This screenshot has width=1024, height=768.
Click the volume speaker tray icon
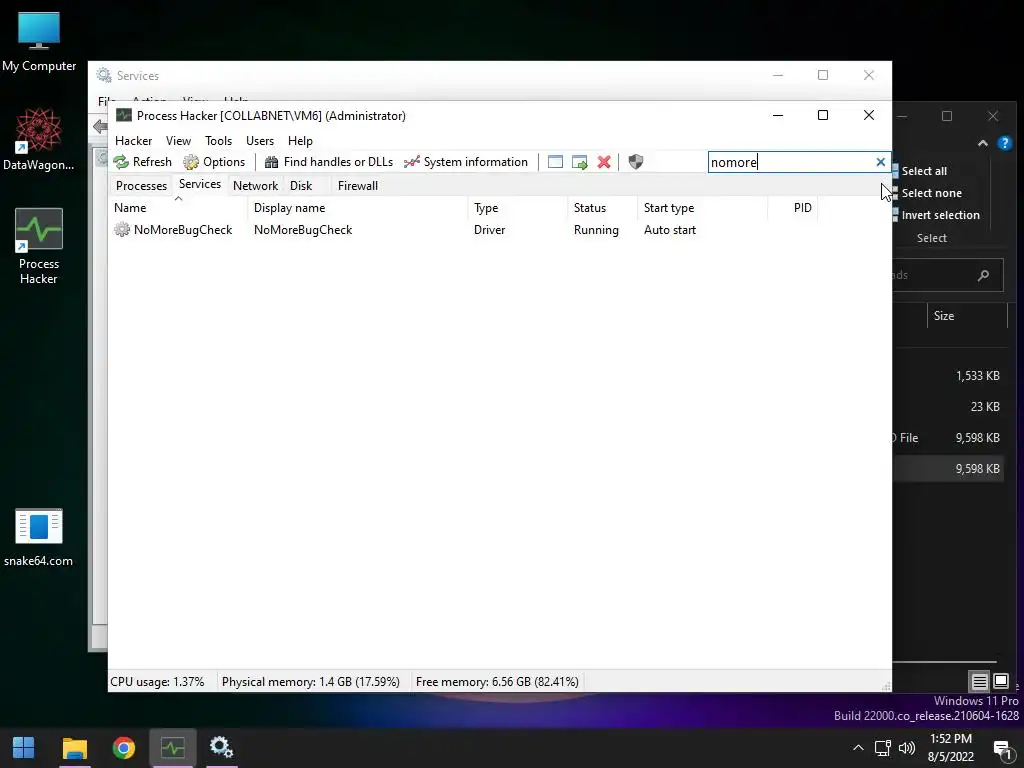[x=906, y=748]
